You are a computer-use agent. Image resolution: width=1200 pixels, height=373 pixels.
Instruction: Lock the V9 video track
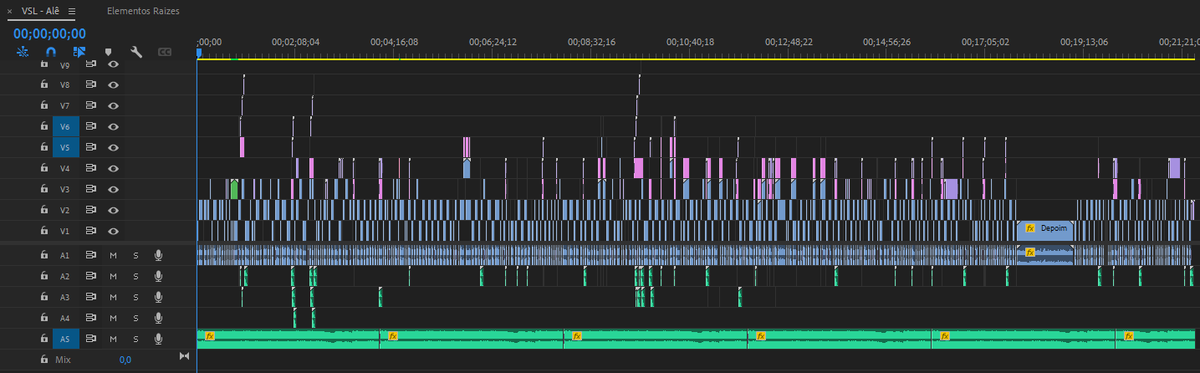pyautogui.click(x=44, y=64)
